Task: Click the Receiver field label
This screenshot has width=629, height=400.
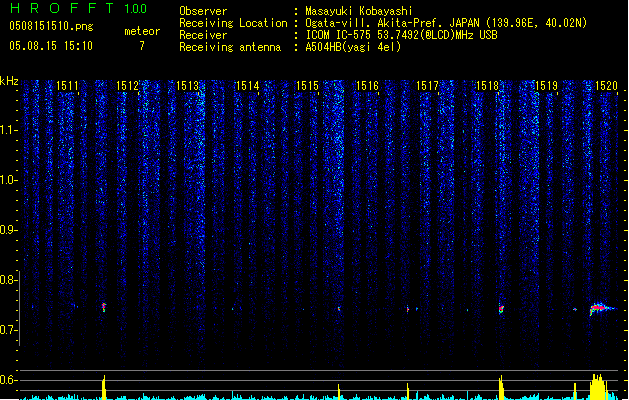Action: coord(203,35)
